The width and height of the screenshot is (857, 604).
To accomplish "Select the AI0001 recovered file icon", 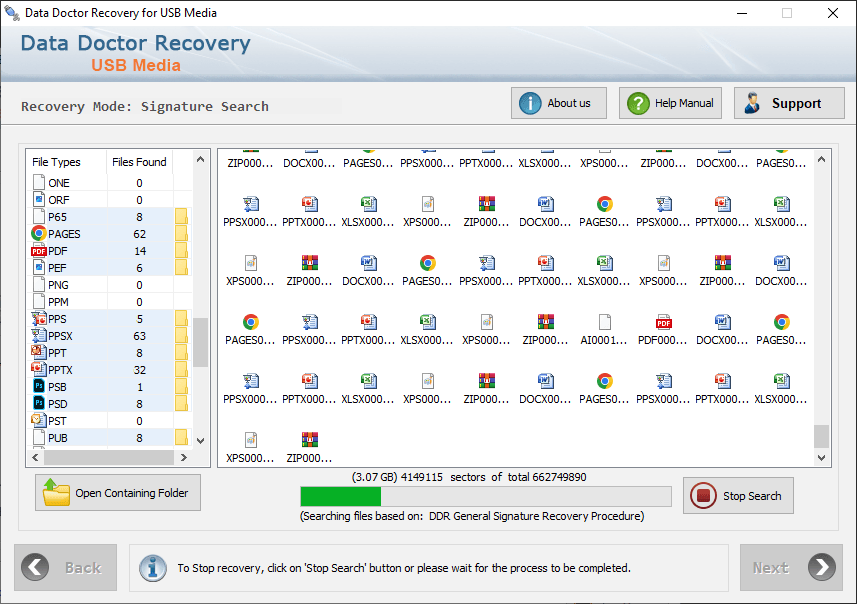I will click(x=604, y=322).
